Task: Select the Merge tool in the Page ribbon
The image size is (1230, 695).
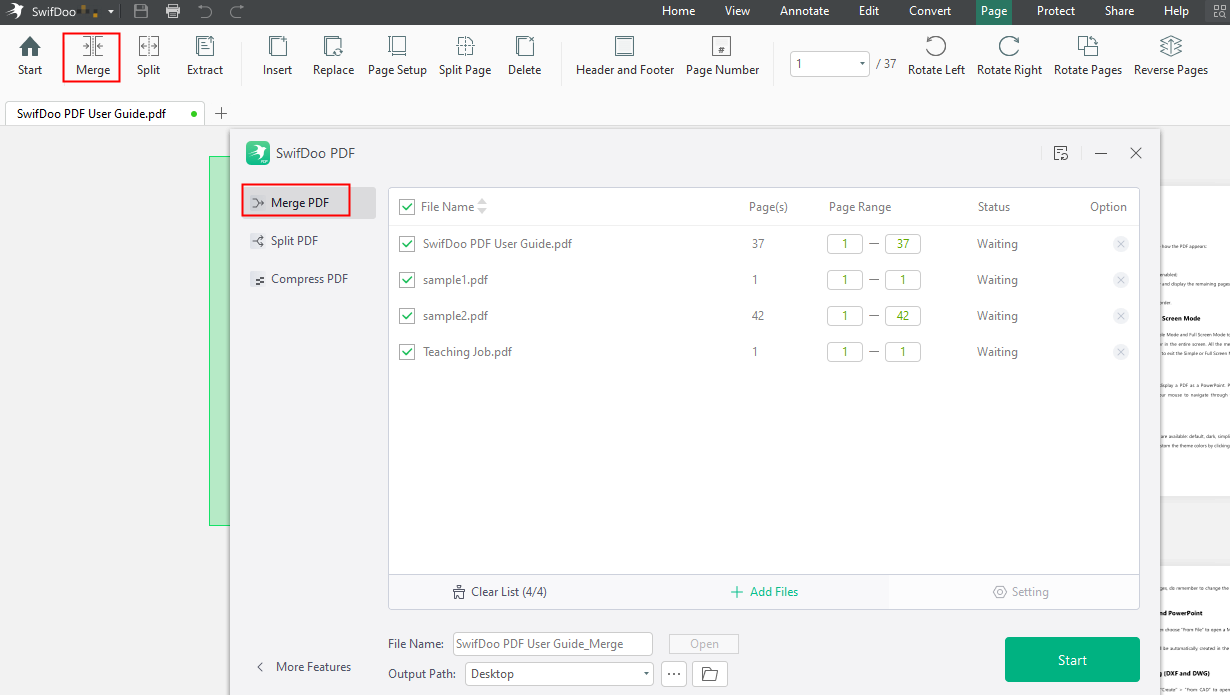Action: (x=93, y=56)
